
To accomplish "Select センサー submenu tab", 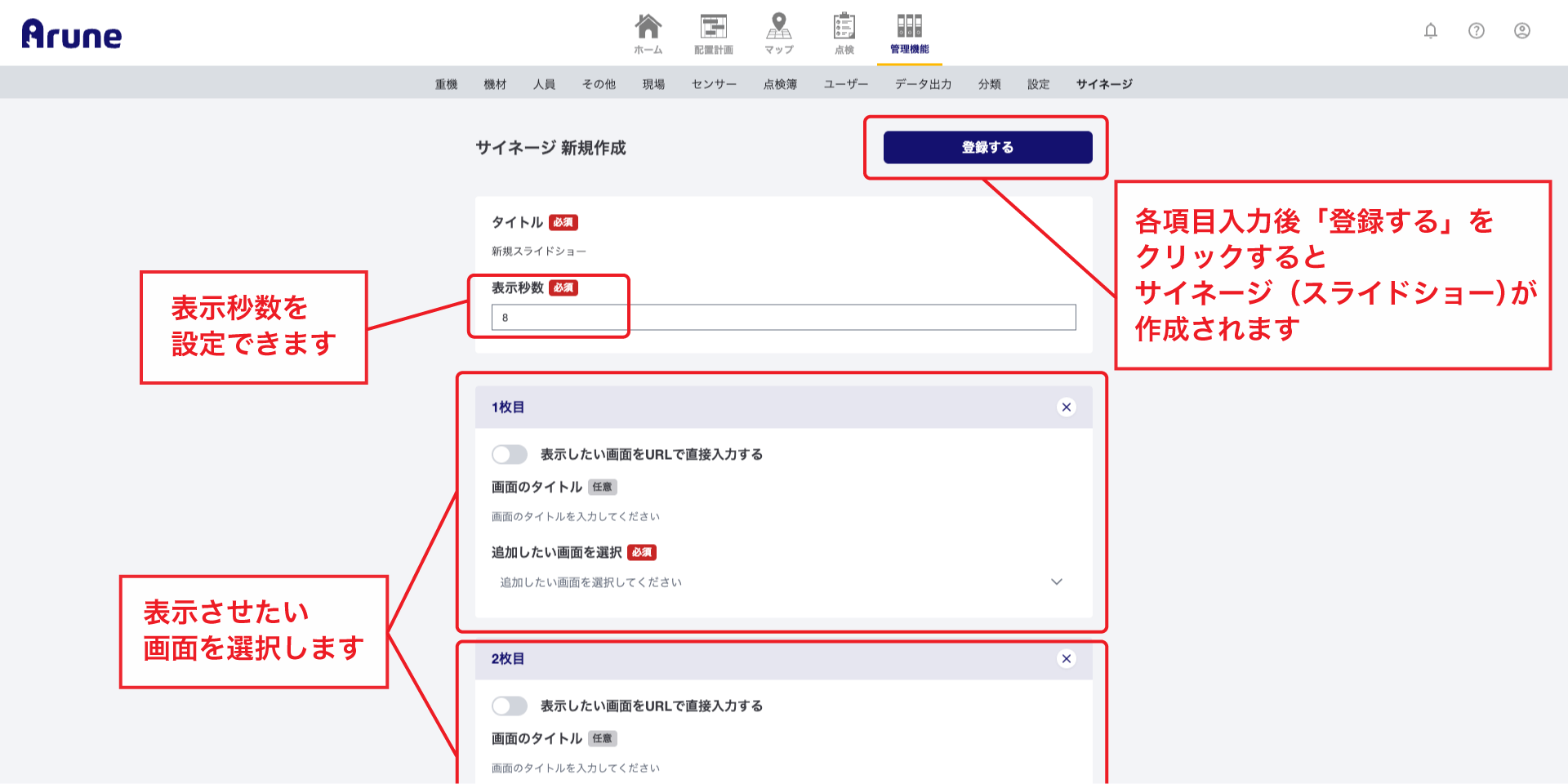I will (715, 84).
